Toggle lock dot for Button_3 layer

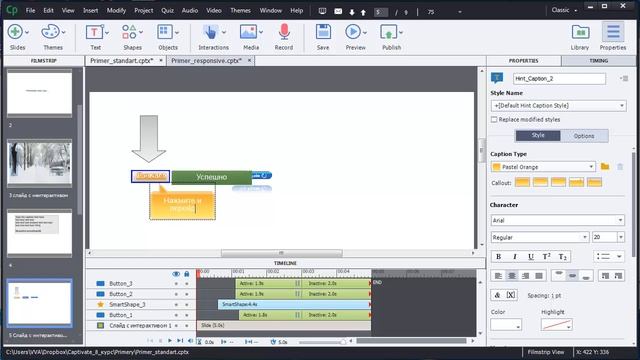pyautogui.click(x=187, y=284)
